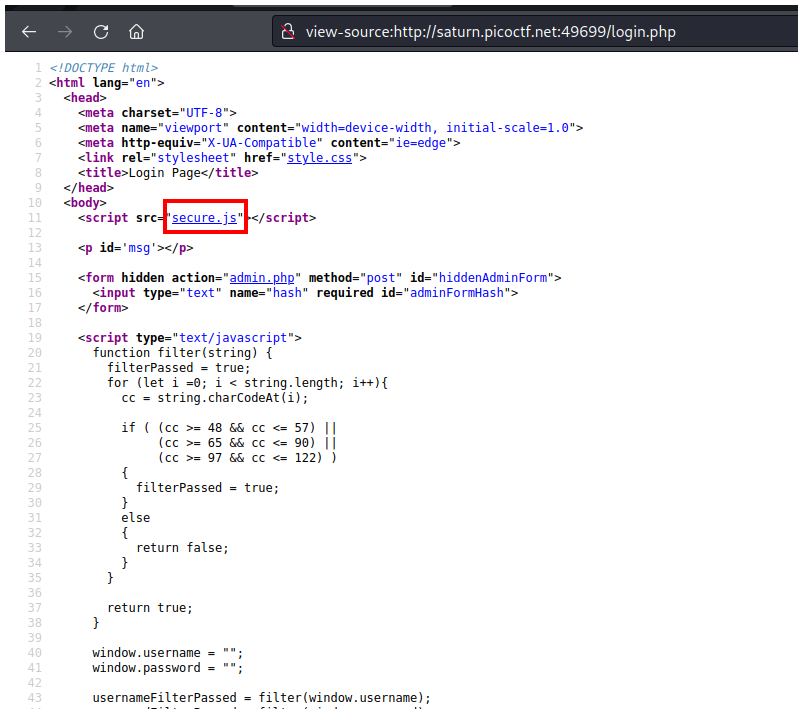
Task: Click the DOCTYPE html declaration
Action: [103, 67]
